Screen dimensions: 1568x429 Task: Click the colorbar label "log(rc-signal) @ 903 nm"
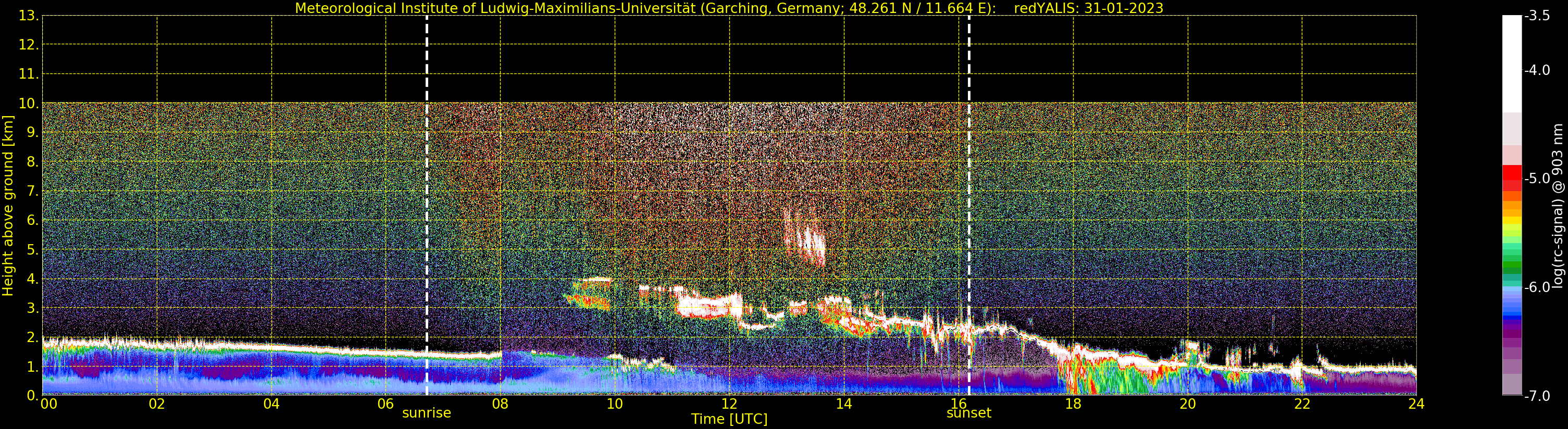click(1558, 206)
